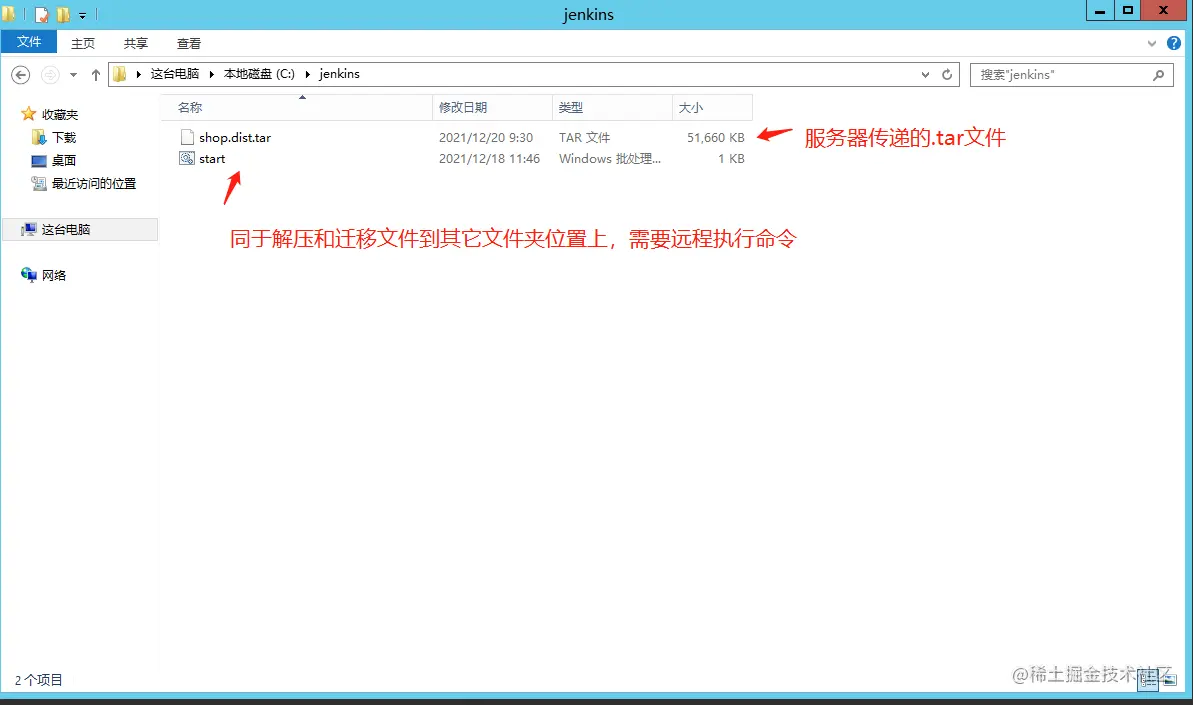Switch to large icons view via status bar

1169,679
